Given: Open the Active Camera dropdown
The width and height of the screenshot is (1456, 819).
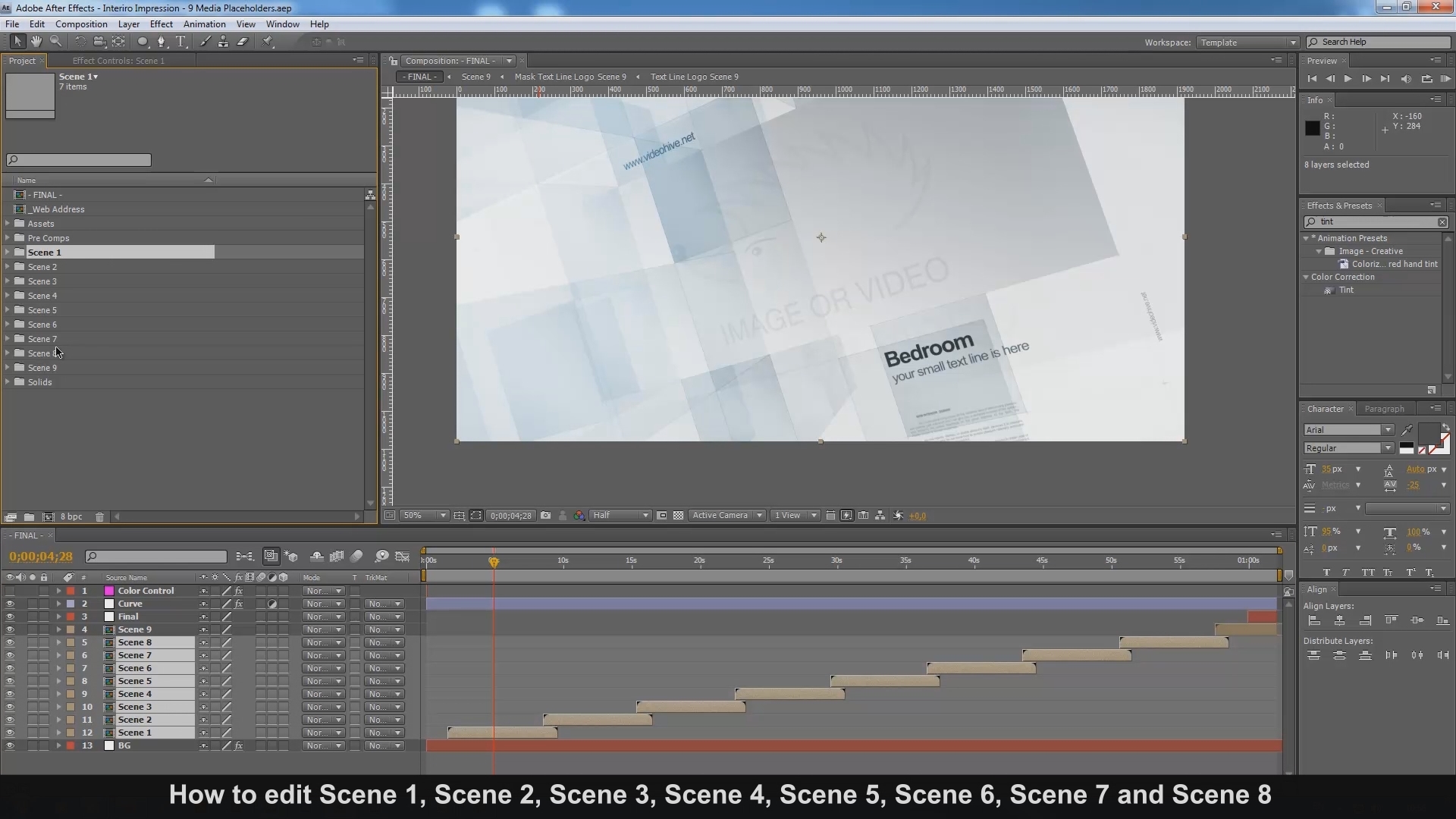Looking at the screenshot, I should (x=726, y=516).
